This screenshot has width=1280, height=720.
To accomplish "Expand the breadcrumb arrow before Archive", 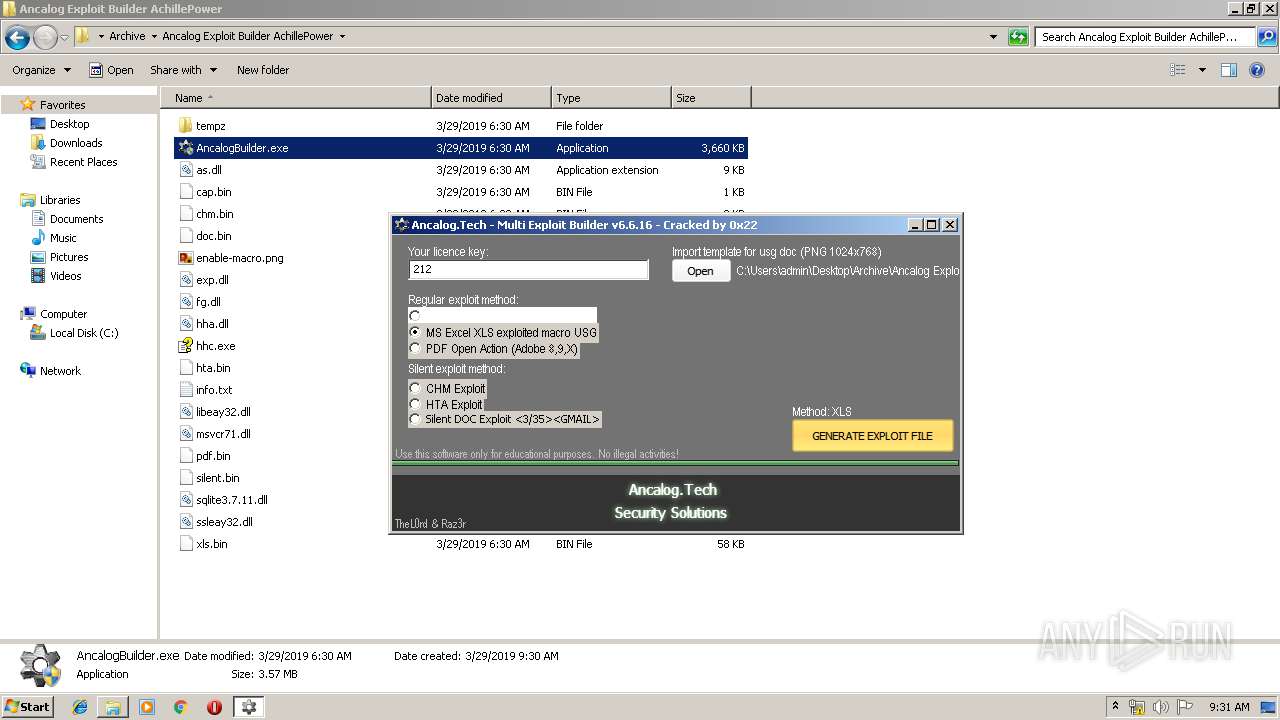I will point(101,37).
